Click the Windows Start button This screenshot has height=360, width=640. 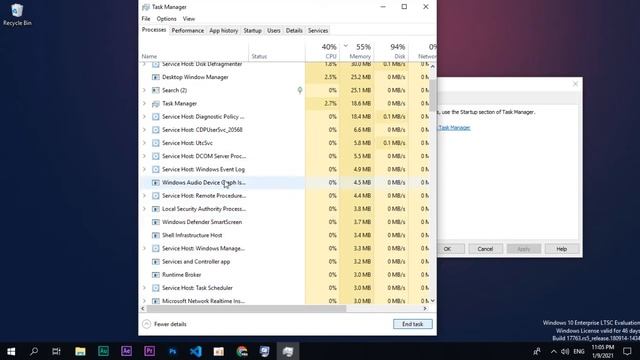[x=11, y=351]
